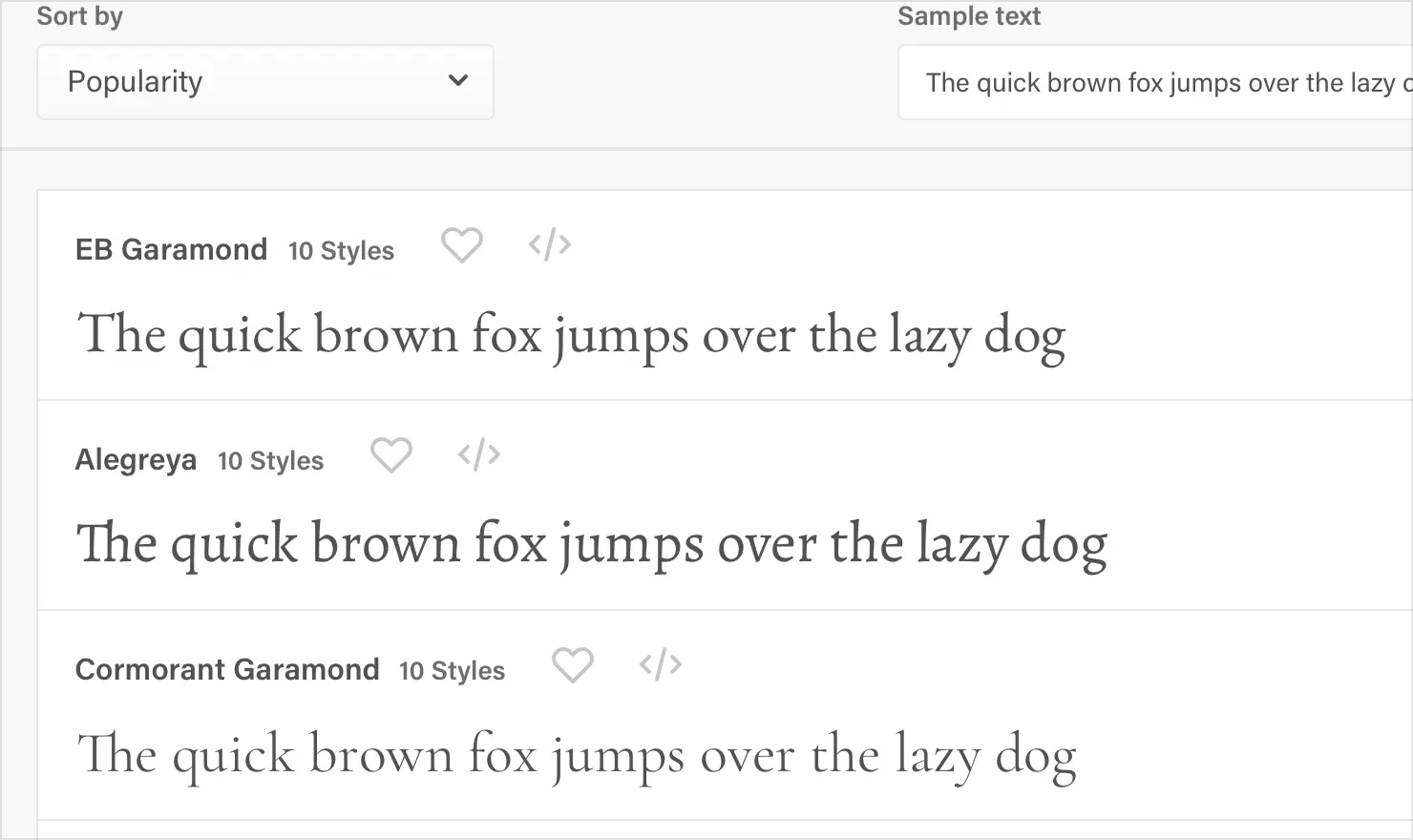The width and height of the screenshot is (1413, 840).
Task: Click the "Sort by" label
Action: [x=79, y=16]
